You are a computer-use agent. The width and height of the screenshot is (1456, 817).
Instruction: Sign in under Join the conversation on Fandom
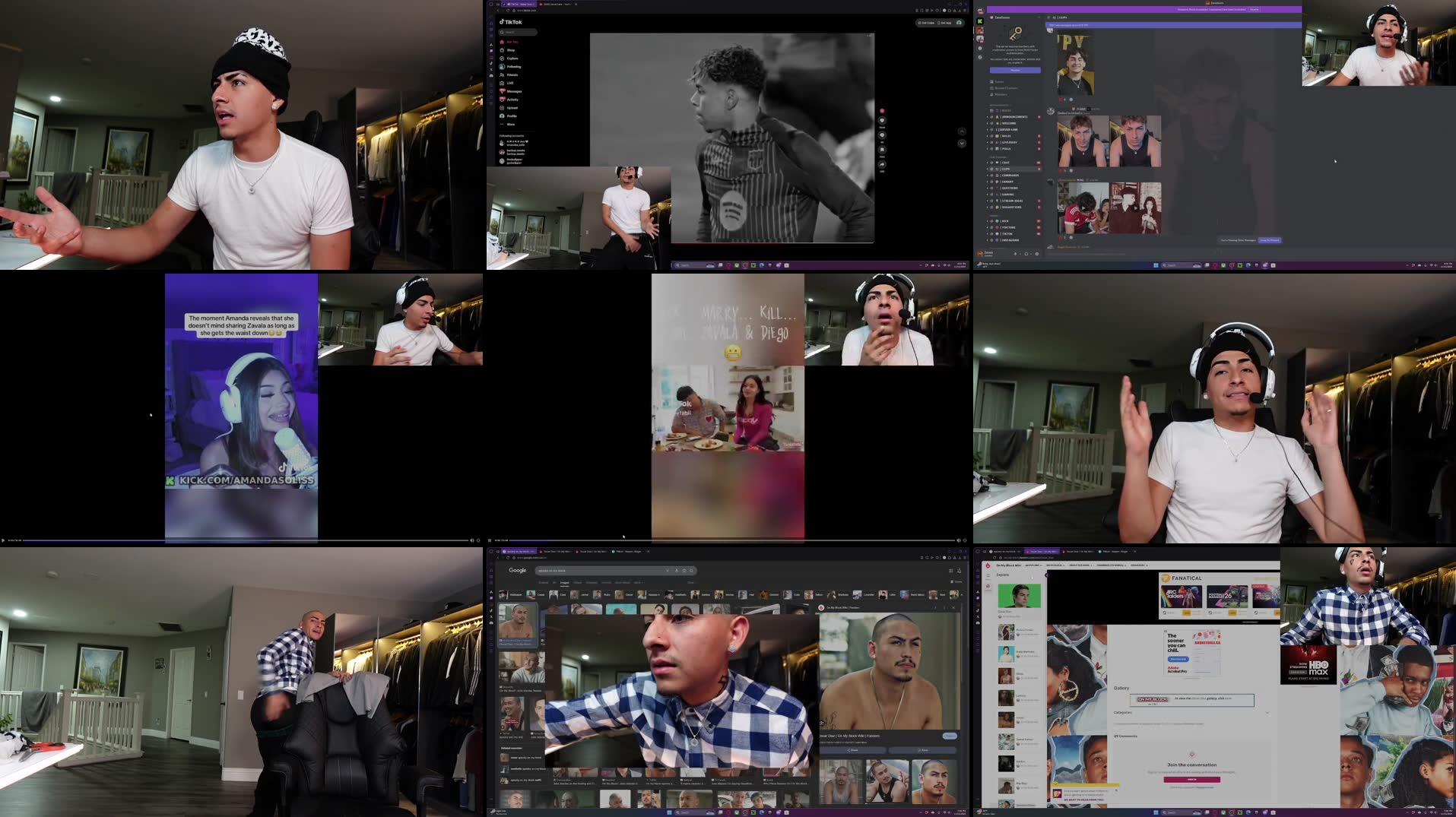[x=1191, y=780]
